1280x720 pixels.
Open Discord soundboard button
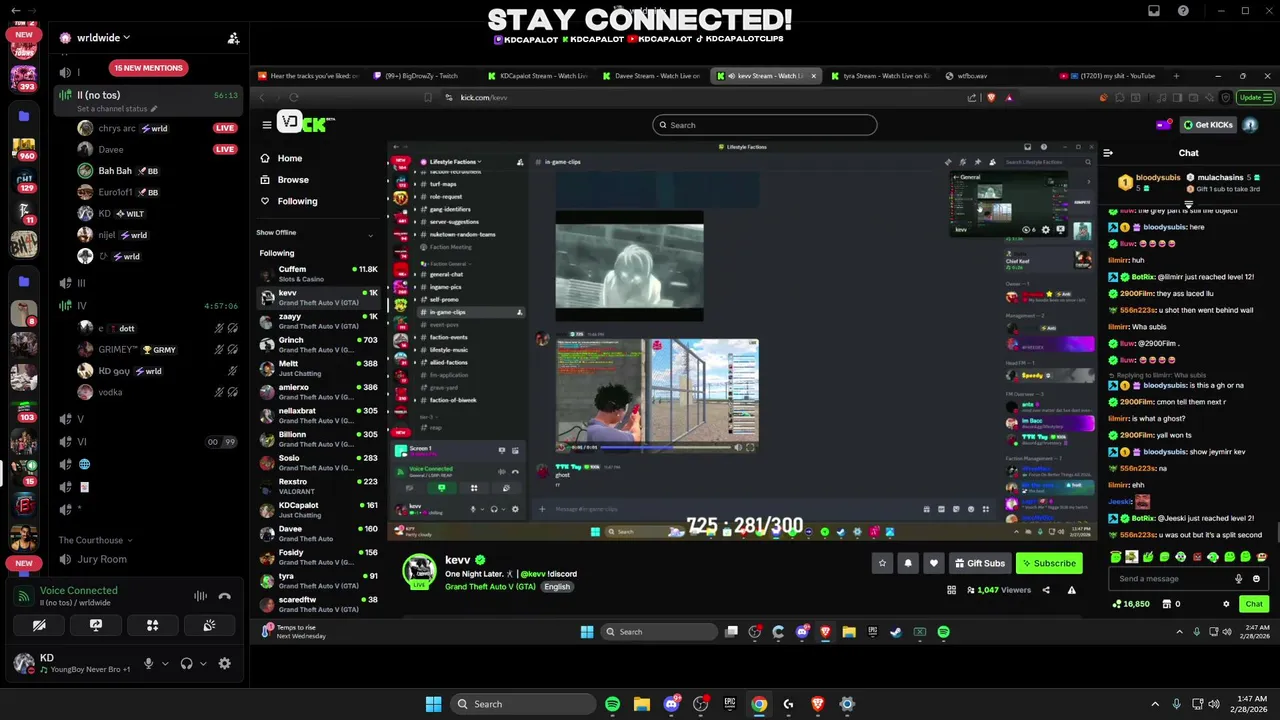[x=209, y=625]
